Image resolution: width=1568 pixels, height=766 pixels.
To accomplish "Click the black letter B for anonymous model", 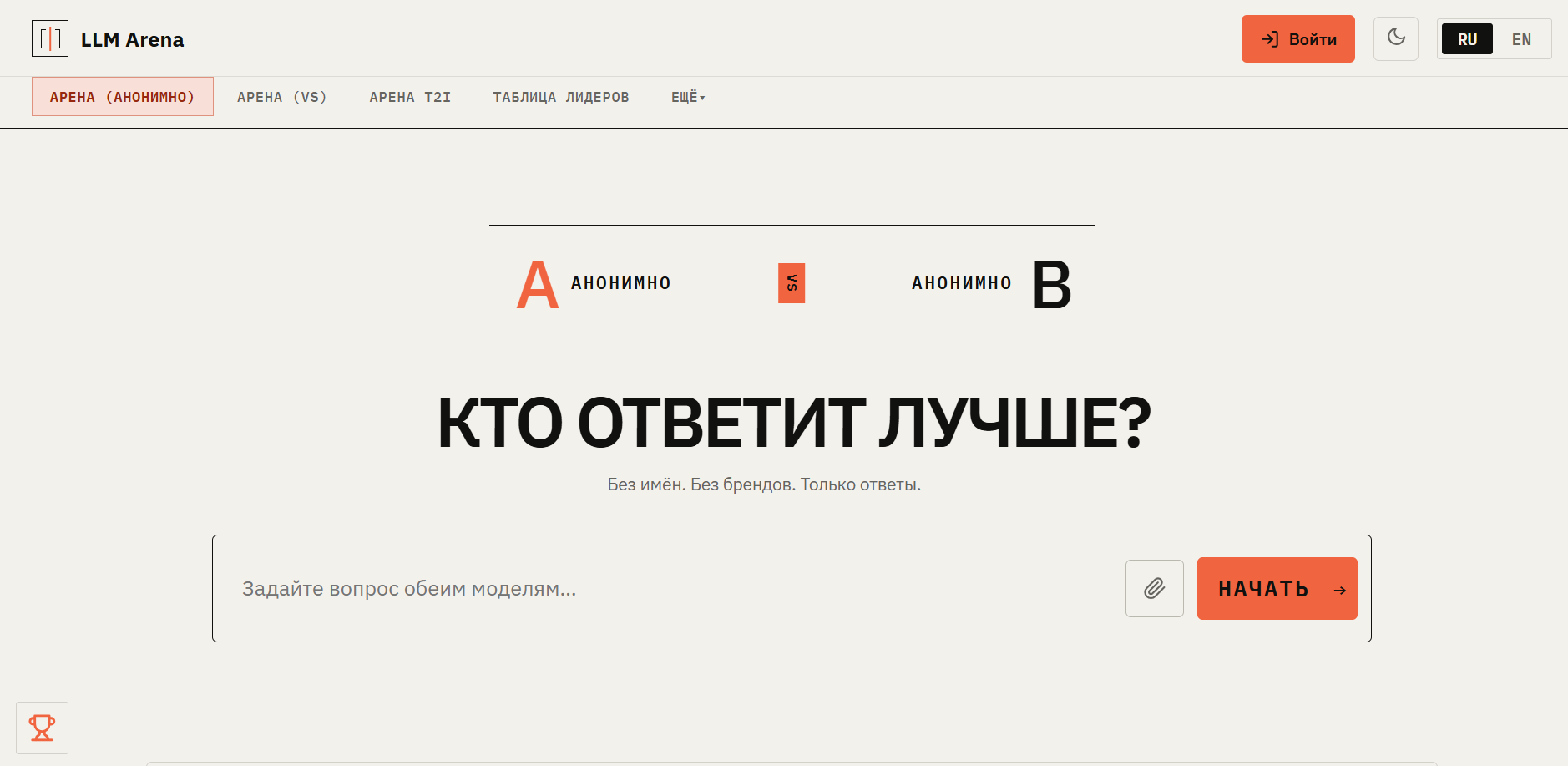I will pyautogui.click(x=1052, y=284).
